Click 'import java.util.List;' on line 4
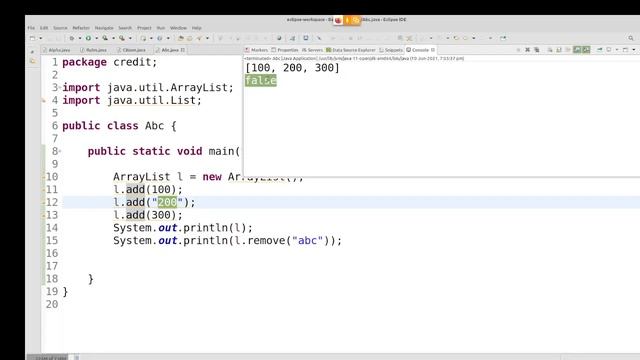Screen dimensions: 640x360 pos(132,100)
